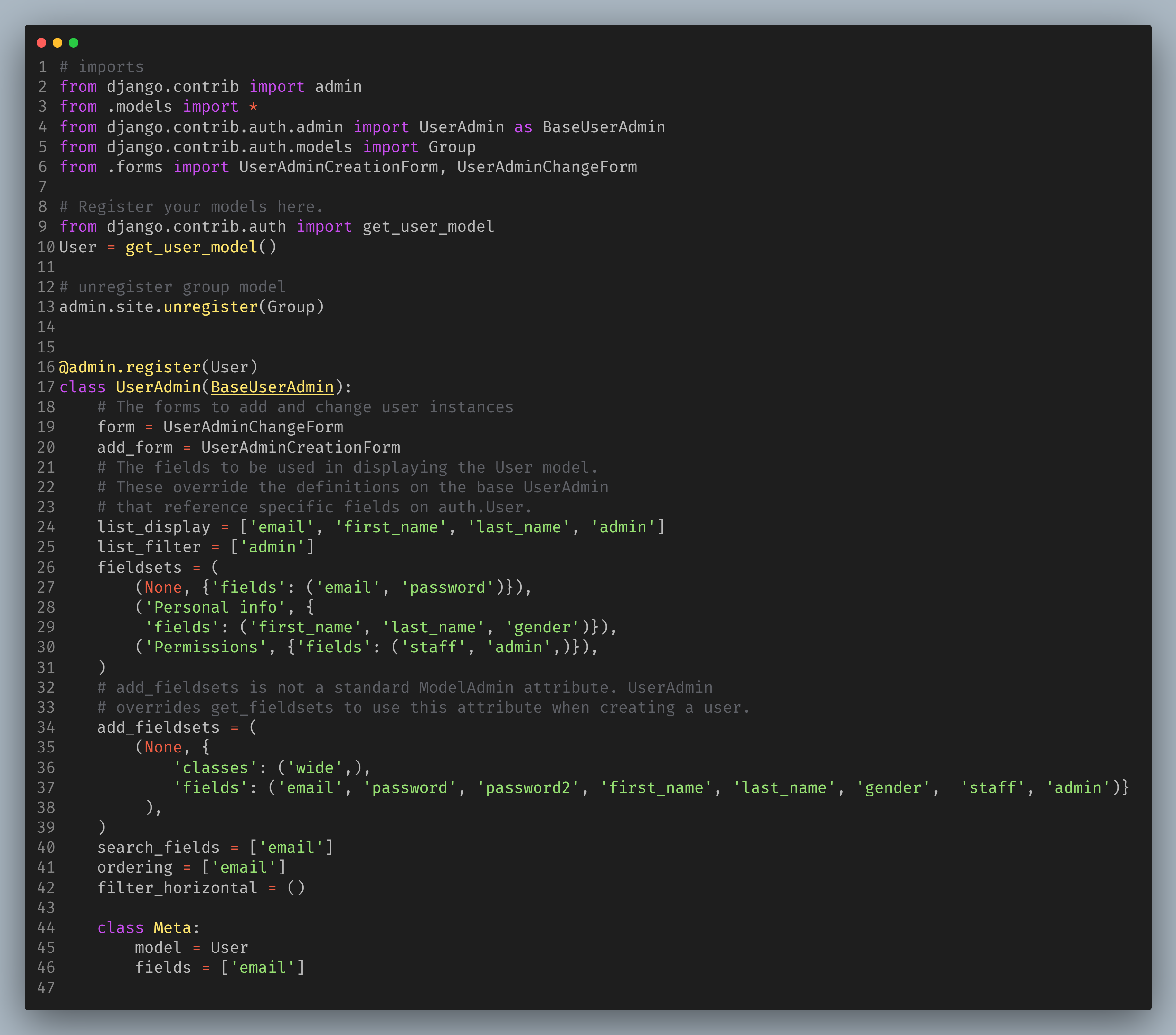The width and height of the screenshot is (1176, 1035).
Task: Click the unregister method call
Action: coord(210,307)
